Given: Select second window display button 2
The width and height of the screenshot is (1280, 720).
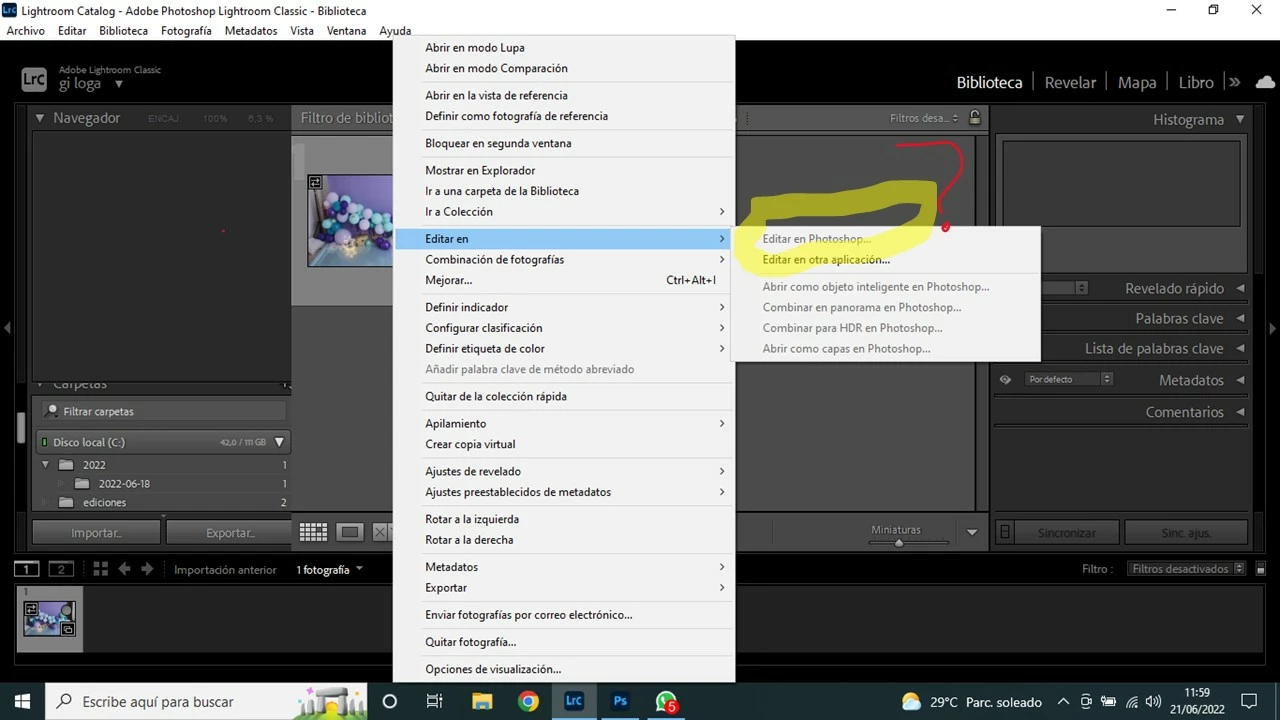Looking at the screenshot, I should point(61,569).
